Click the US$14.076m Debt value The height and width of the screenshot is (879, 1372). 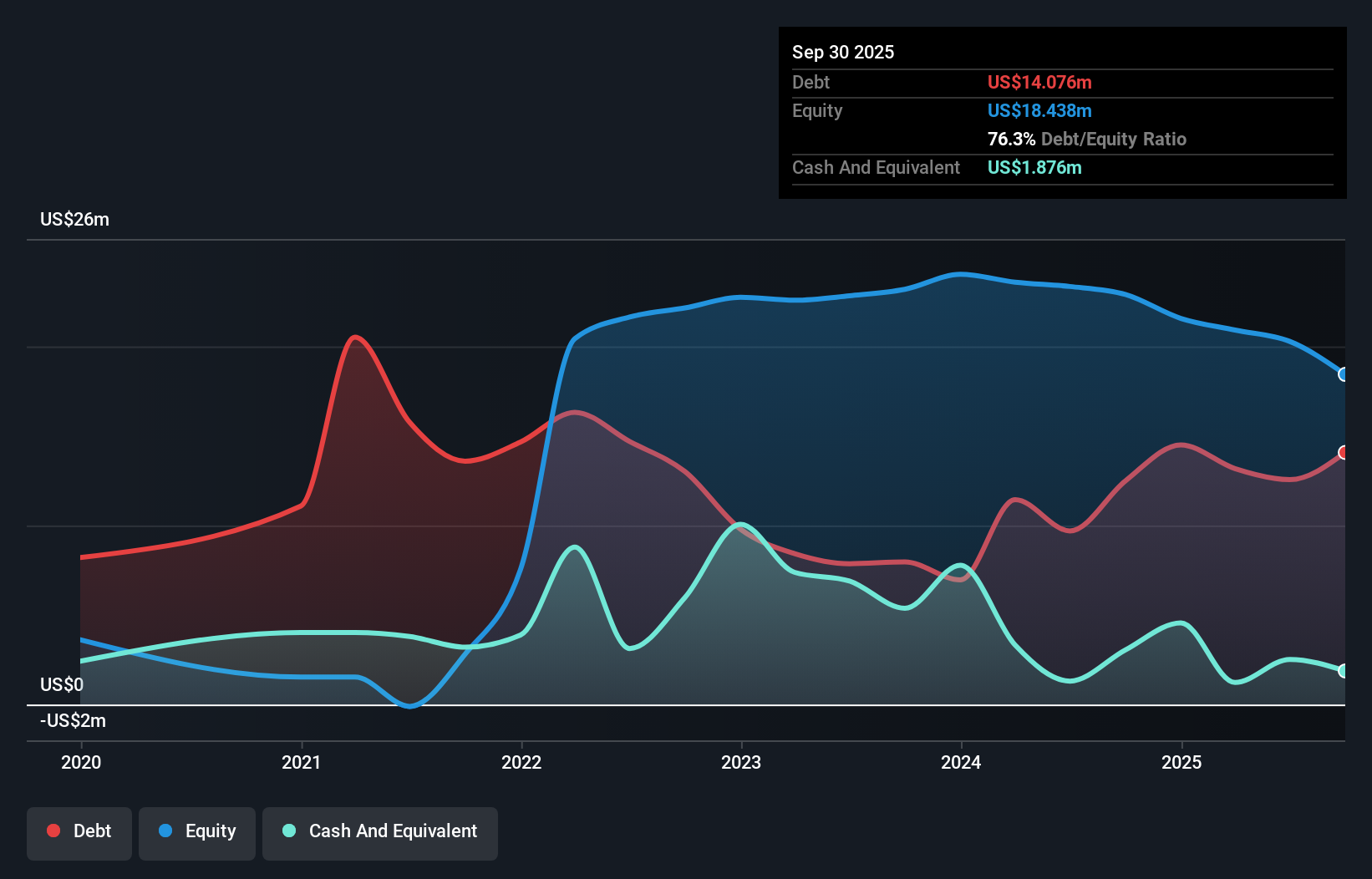(1039, 82)
